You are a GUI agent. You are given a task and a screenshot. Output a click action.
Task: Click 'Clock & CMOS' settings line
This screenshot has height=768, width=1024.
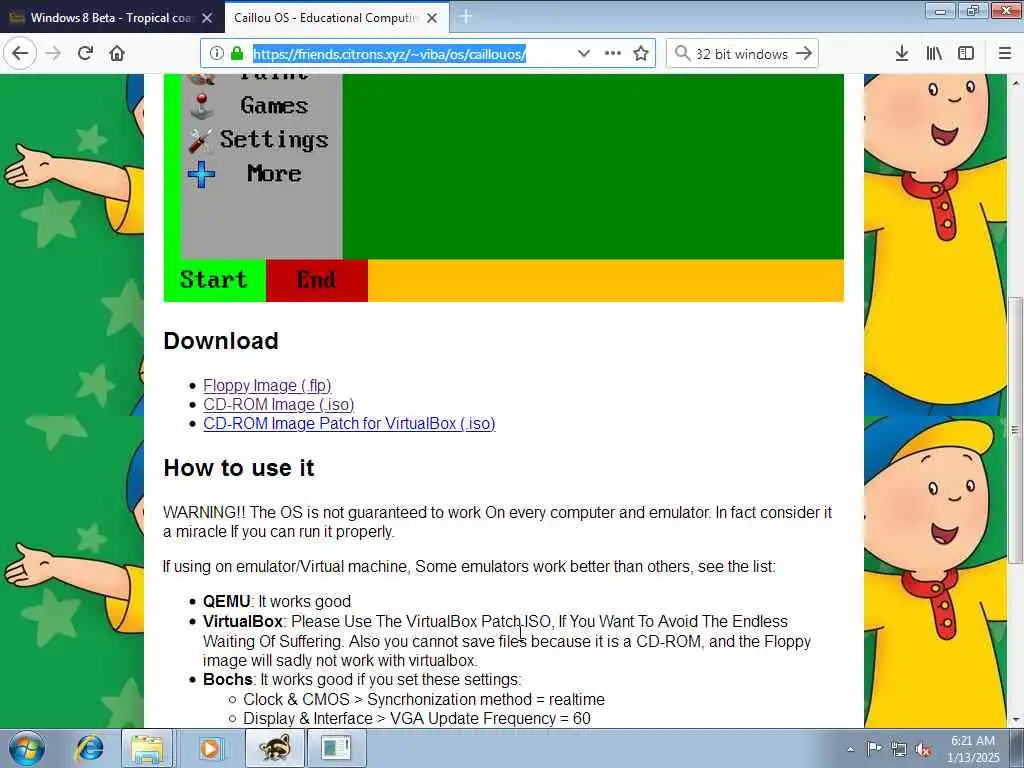424,699
